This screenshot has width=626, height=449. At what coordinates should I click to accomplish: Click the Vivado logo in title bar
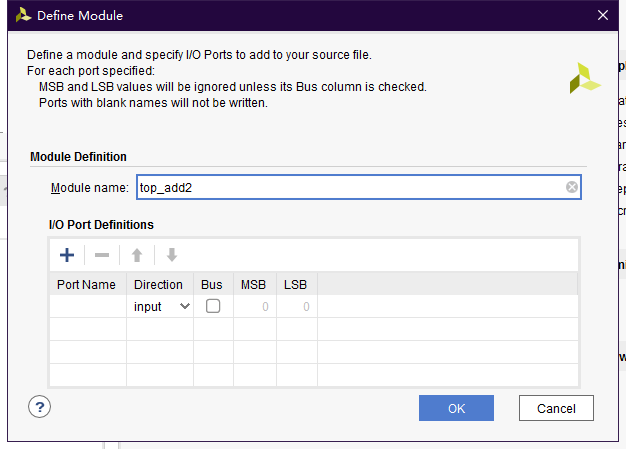click(x=24, y=15)
